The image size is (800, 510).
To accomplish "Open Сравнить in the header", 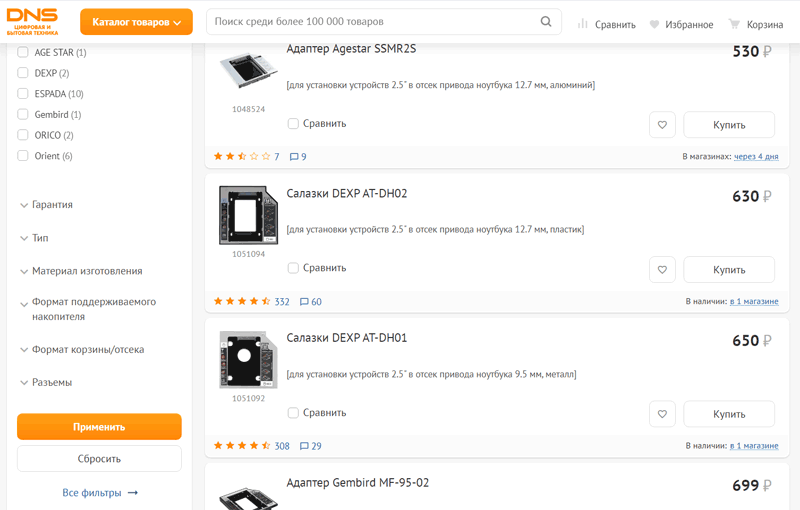I will coord(615,24).
